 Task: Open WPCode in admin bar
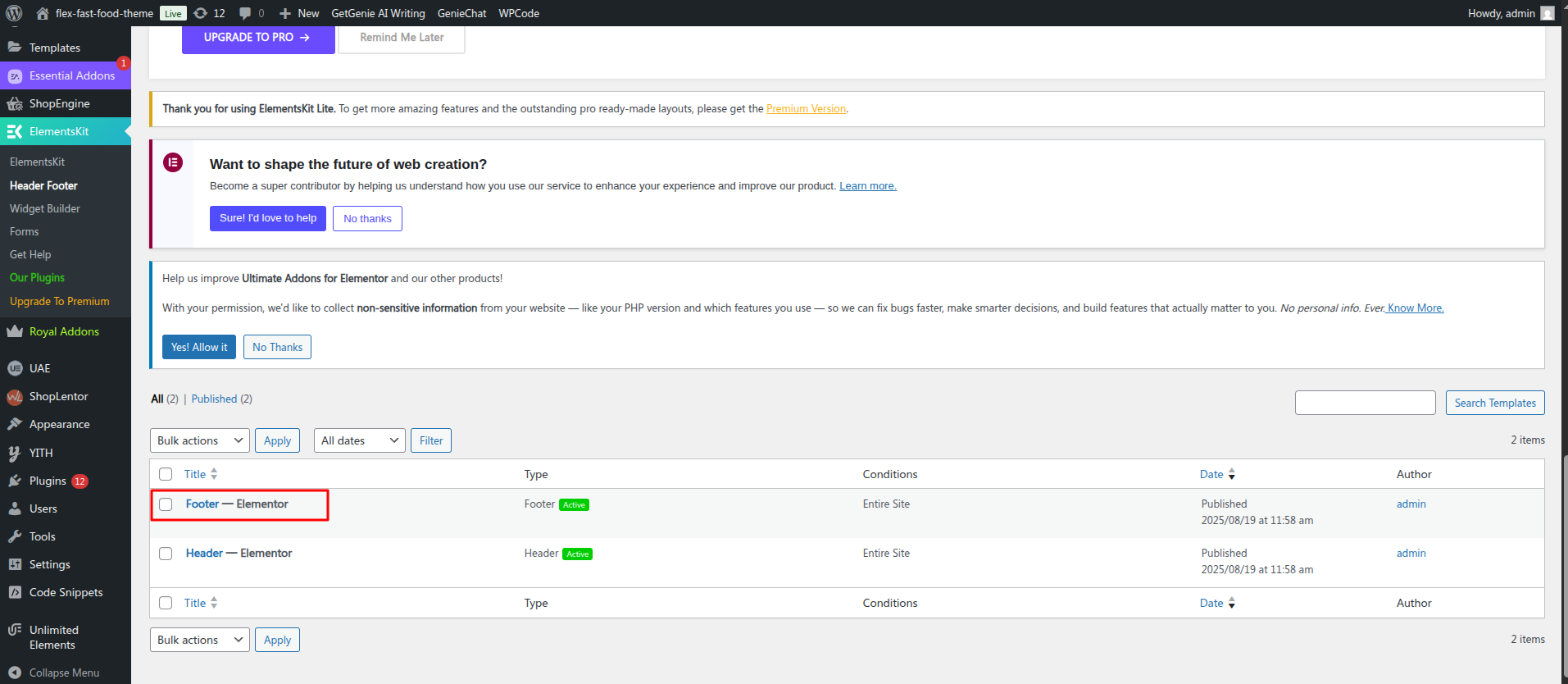click(519, 13)
